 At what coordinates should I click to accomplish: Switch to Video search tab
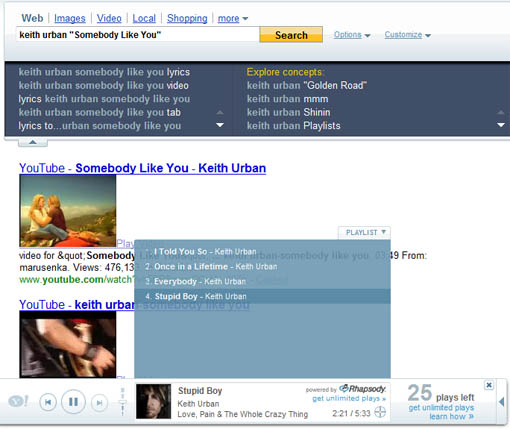pyautogui.click(x=109, y=18)
